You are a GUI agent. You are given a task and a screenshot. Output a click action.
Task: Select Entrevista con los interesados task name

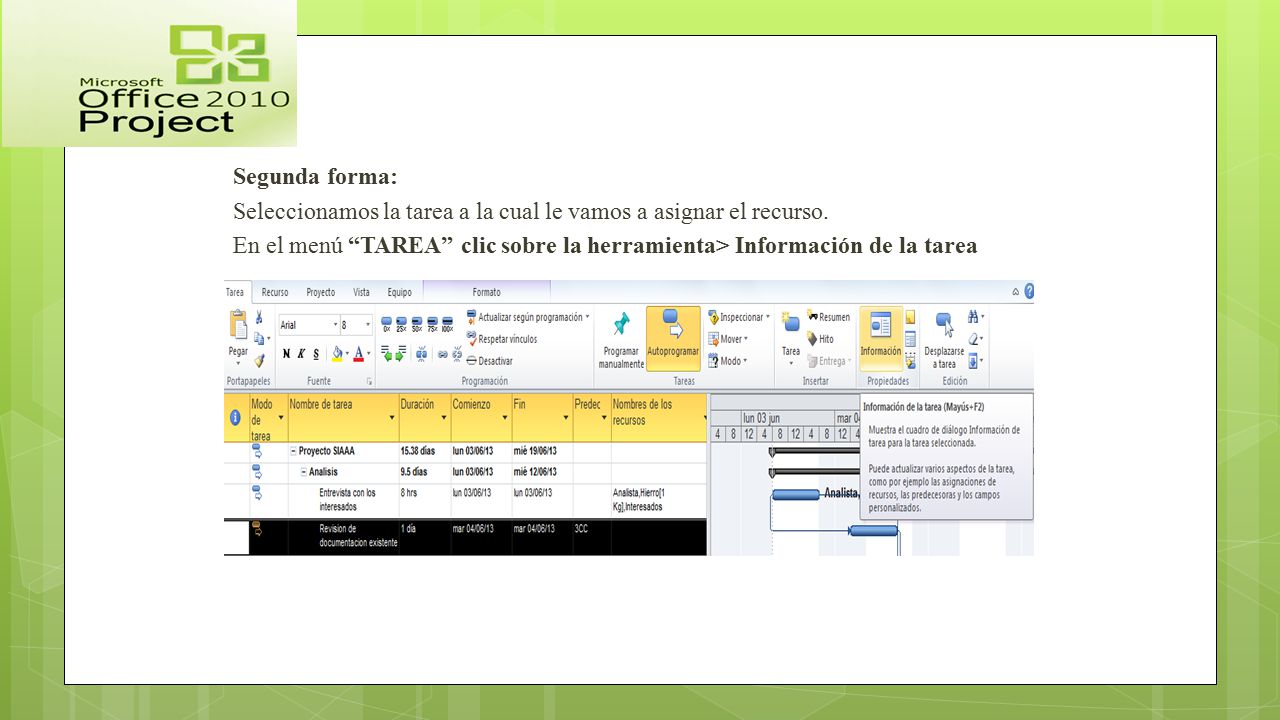pyautogui.click(x=347, y=500)
